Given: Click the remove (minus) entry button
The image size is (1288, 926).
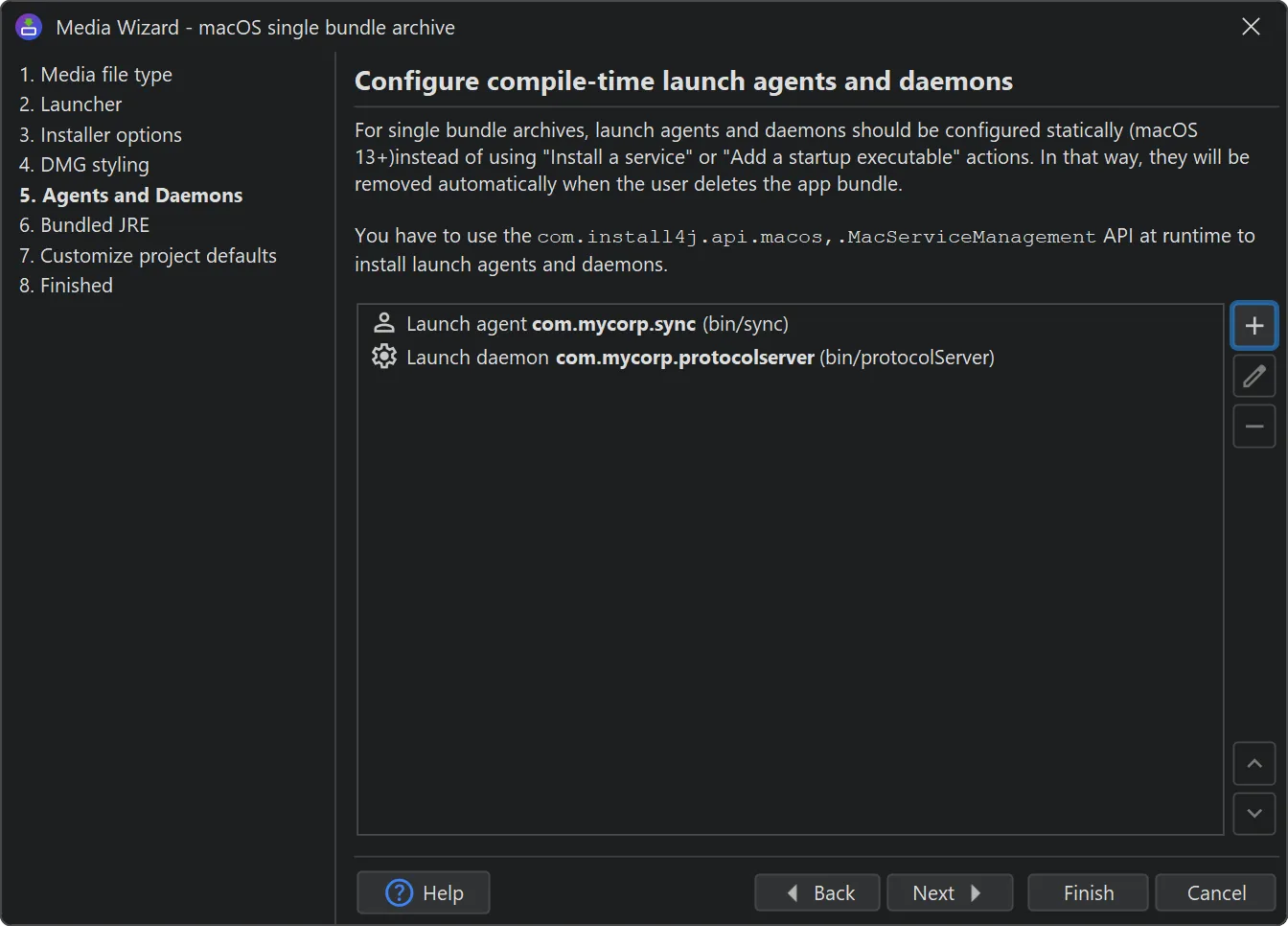Looking at the screenshot, I should coord(1253,427).
